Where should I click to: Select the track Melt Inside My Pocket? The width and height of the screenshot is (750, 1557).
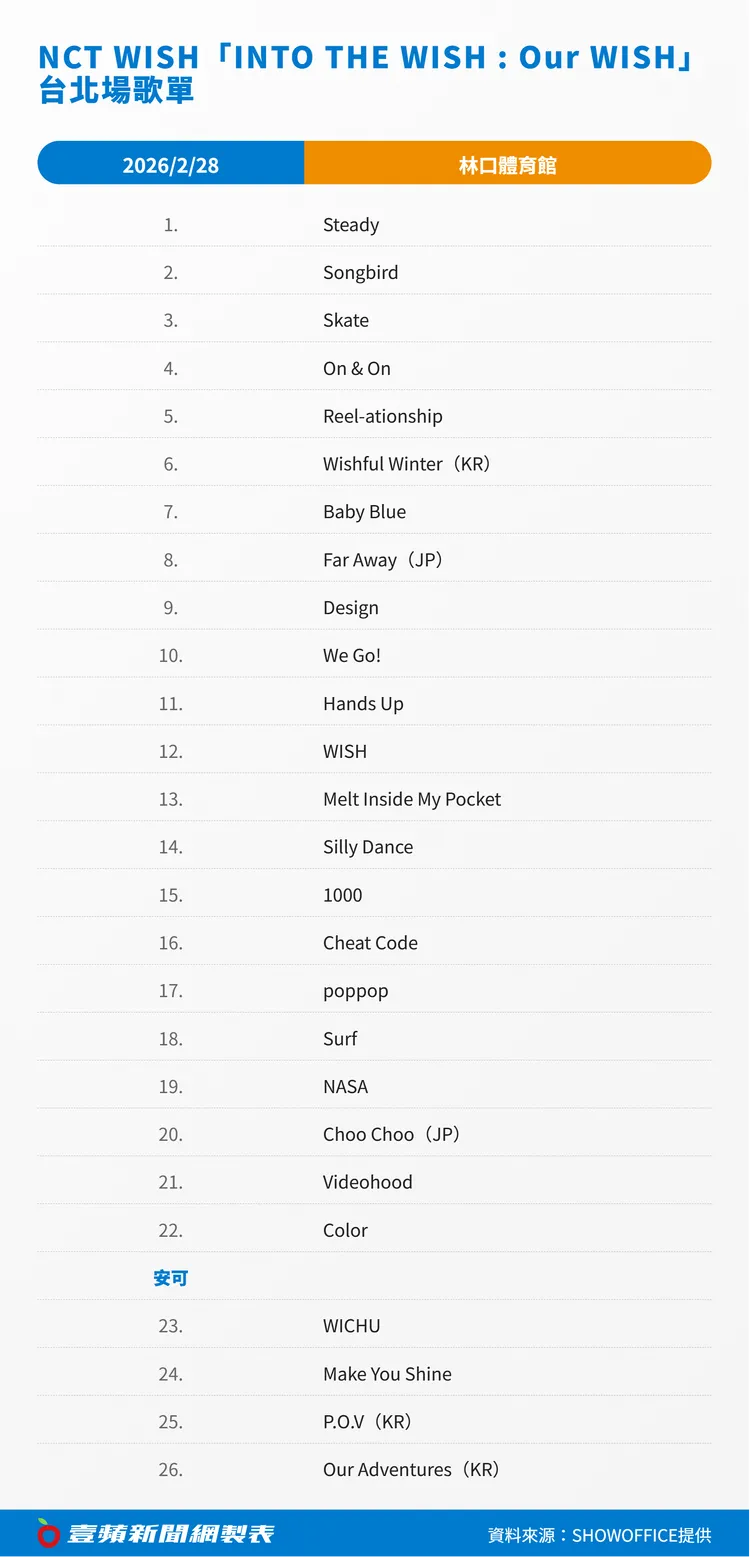click(412, 799)
